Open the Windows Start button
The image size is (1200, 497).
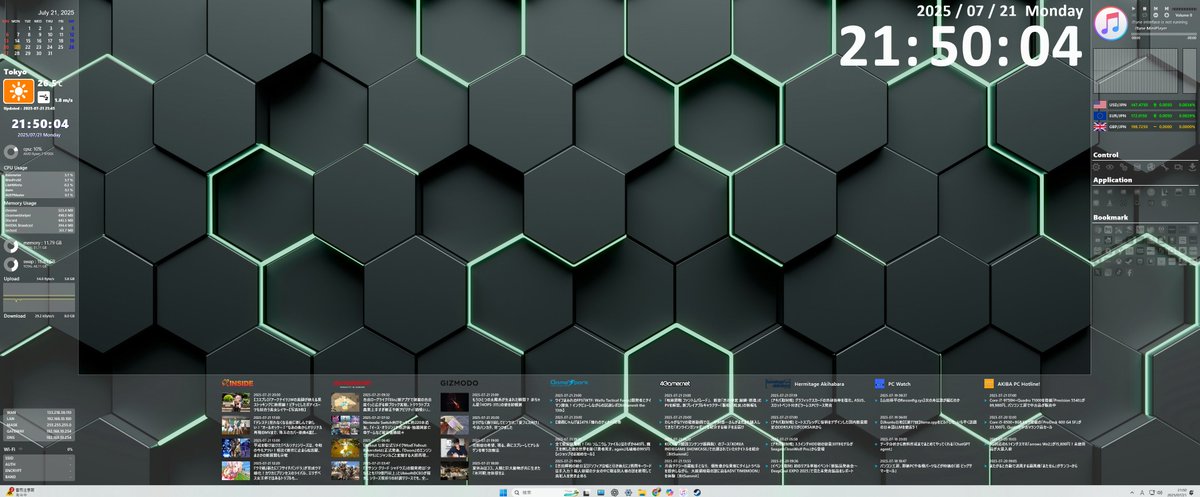click(x=503, y=493)
